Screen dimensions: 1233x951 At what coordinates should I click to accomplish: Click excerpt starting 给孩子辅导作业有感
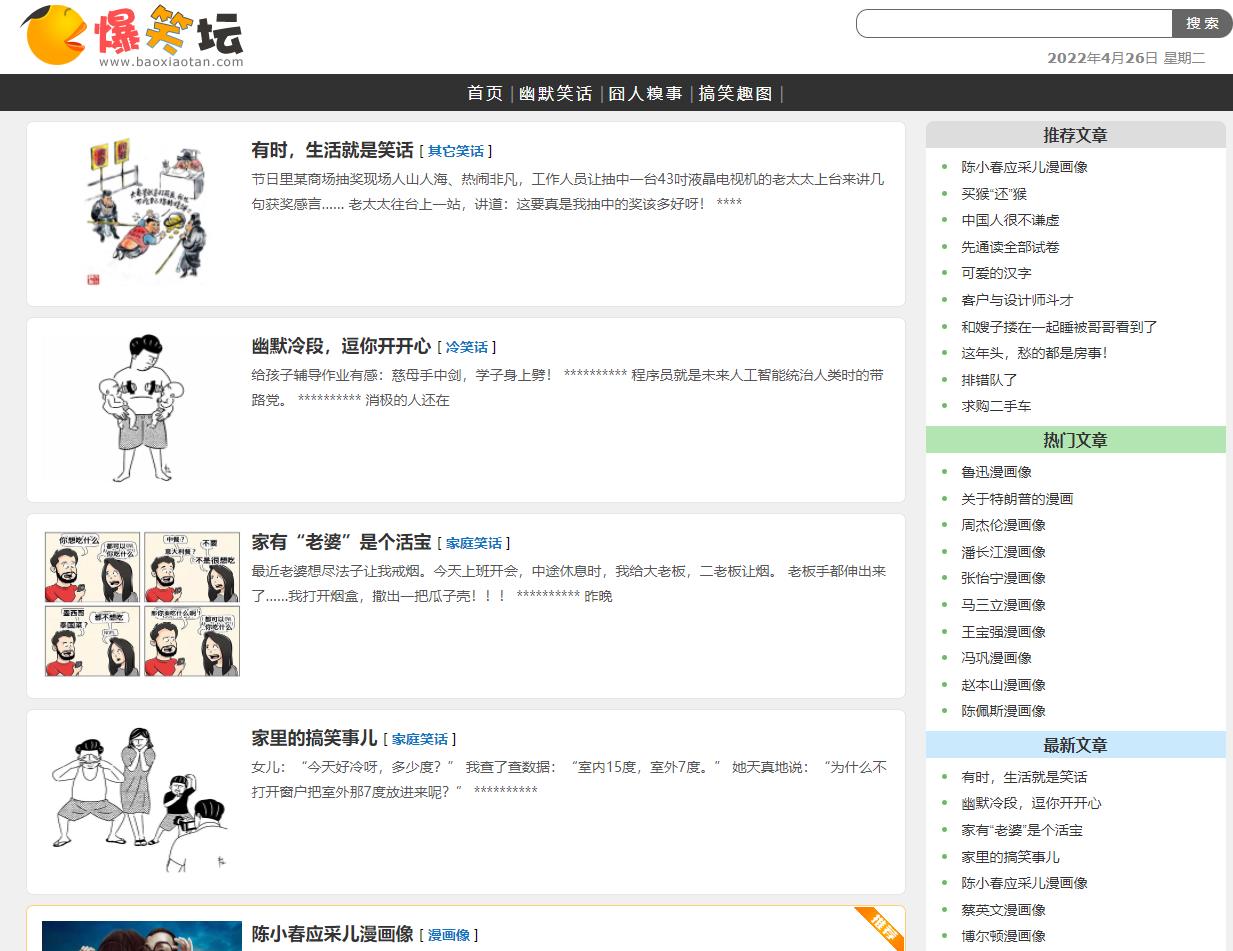(x=568, y=388)
